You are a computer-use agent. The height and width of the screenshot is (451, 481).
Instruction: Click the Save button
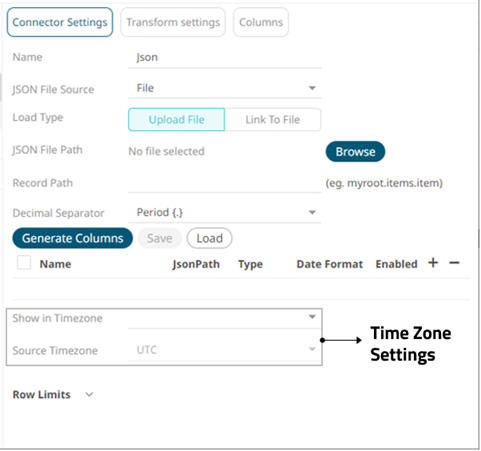(x=160, y=238)
